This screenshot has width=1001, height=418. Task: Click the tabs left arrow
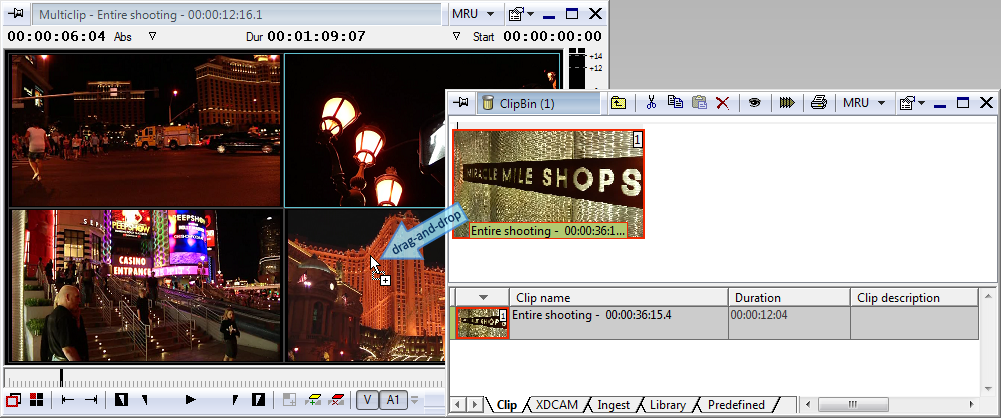(458, 405)
